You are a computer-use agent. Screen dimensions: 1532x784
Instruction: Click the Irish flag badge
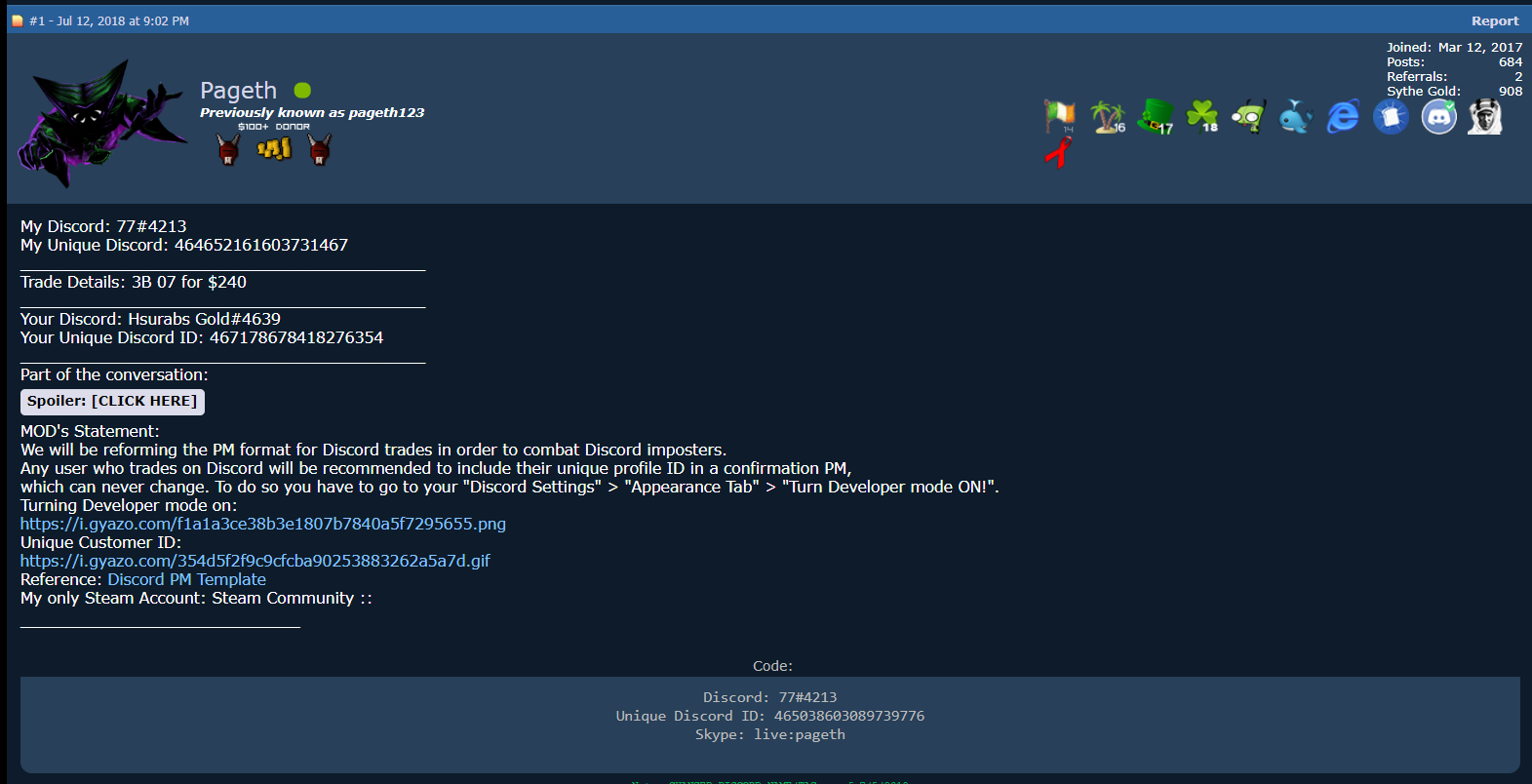coord(1059,117)
